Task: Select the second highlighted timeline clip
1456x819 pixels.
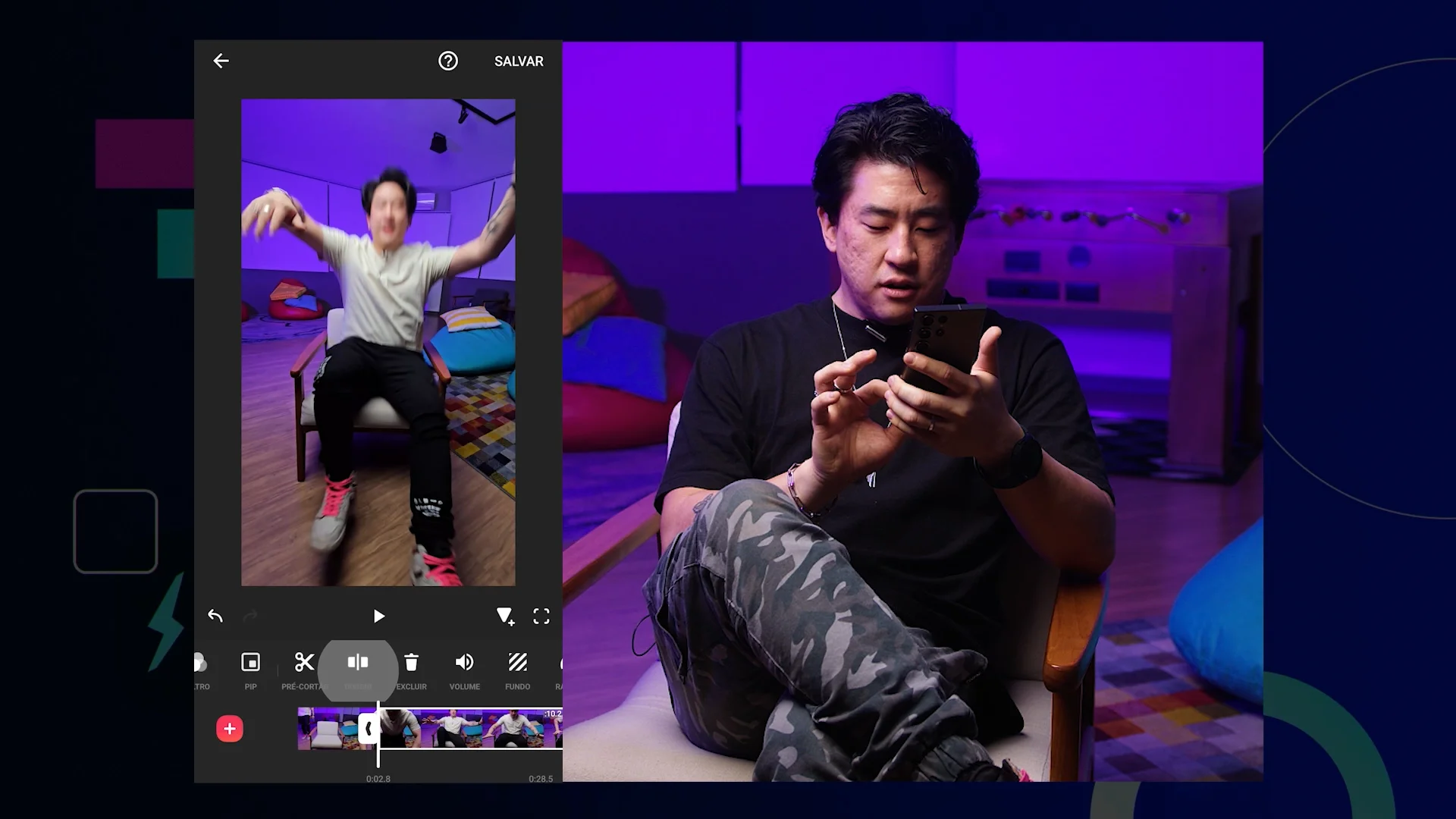Action: (470, 729)
